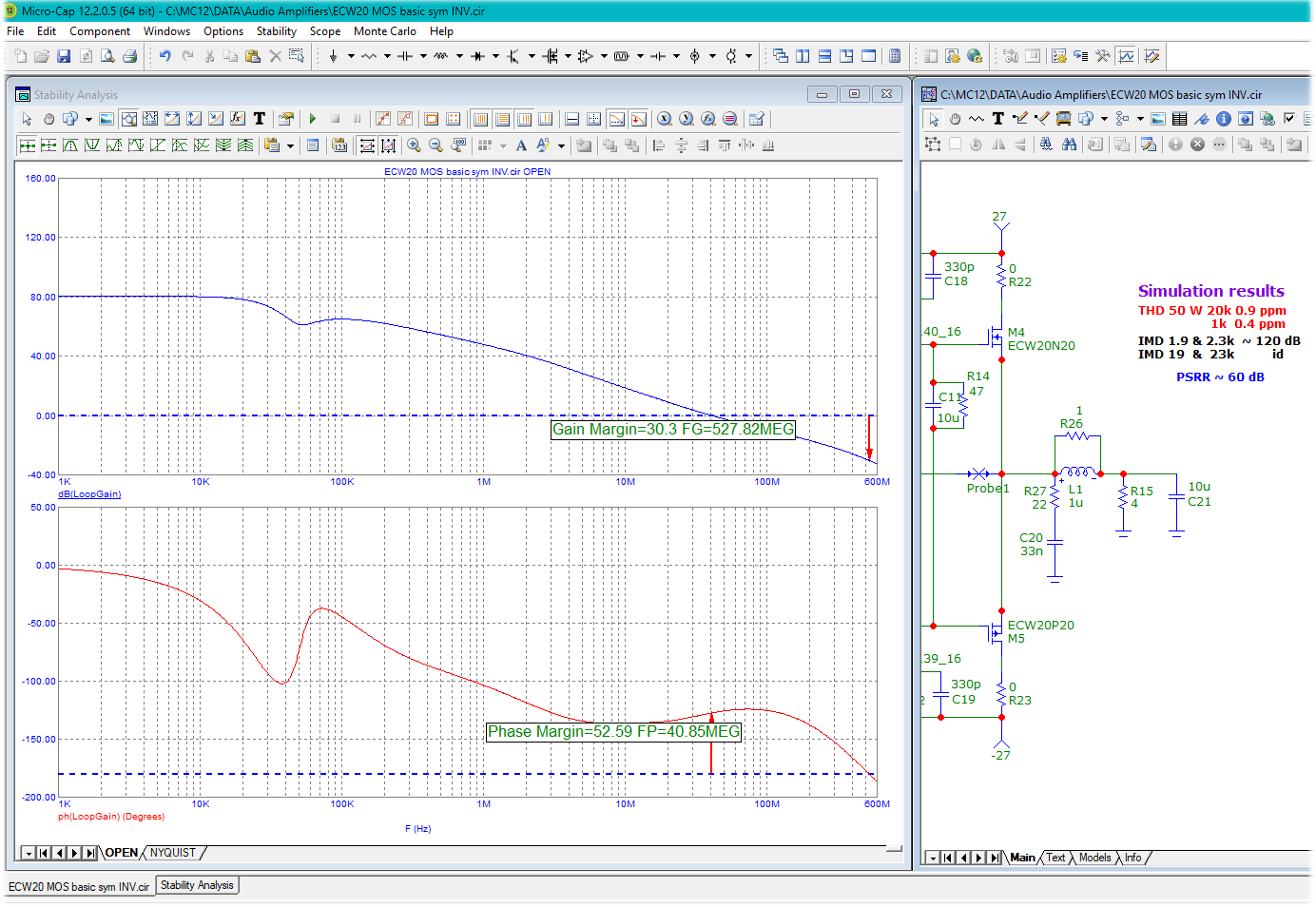Switch to the Models tab in schematic
This screenshot has height=907, width=1316.
[1094, 858]
